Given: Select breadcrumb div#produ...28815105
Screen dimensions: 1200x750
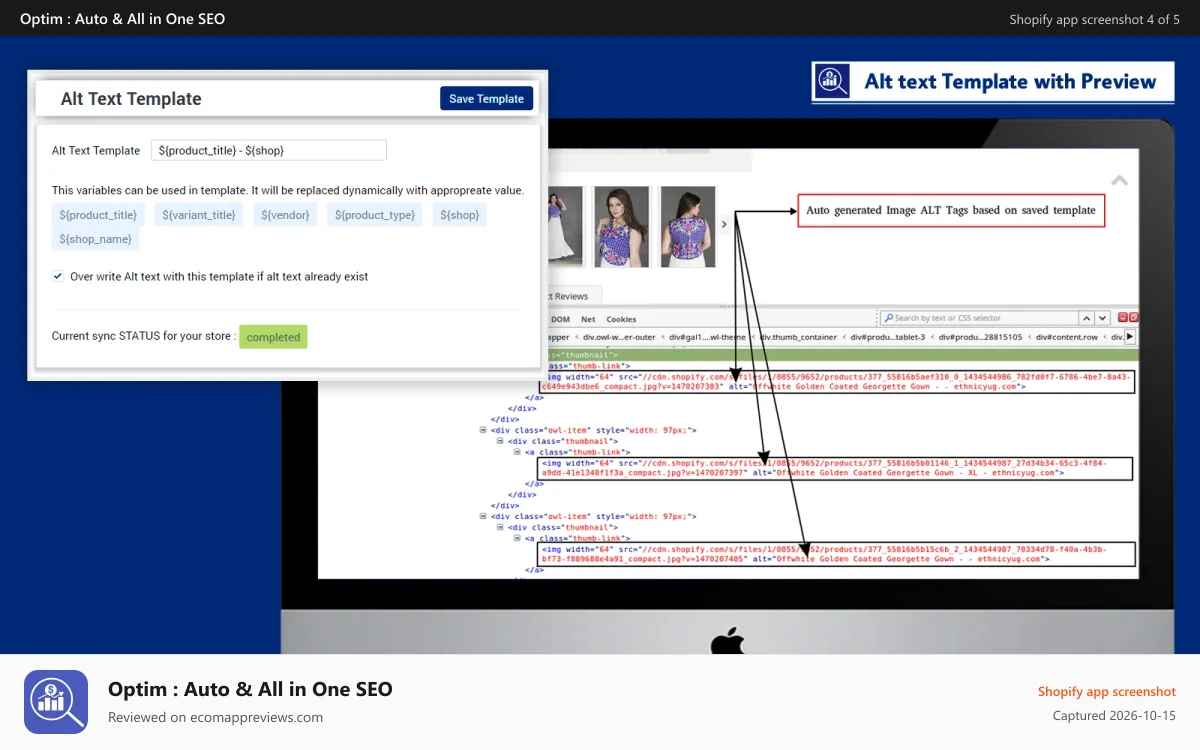Looking at the screenshot, I should coord(979,337).
